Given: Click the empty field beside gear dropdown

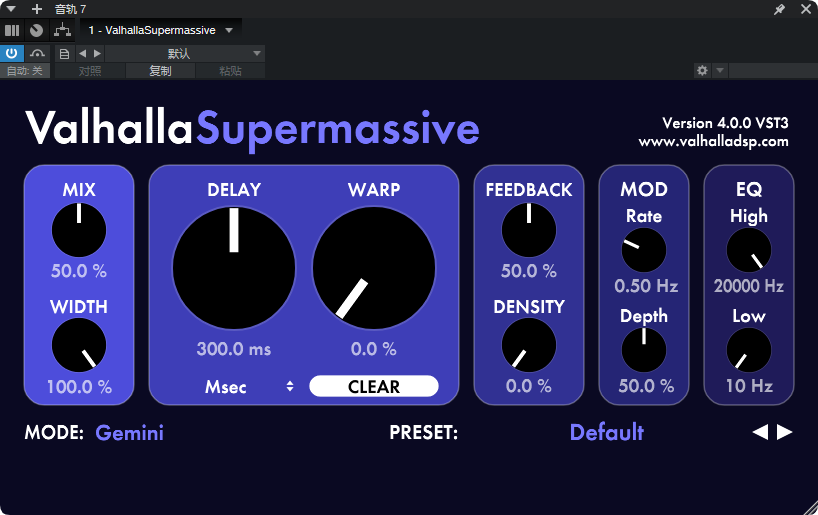Looking at the screenshot, I should [773, 70].
